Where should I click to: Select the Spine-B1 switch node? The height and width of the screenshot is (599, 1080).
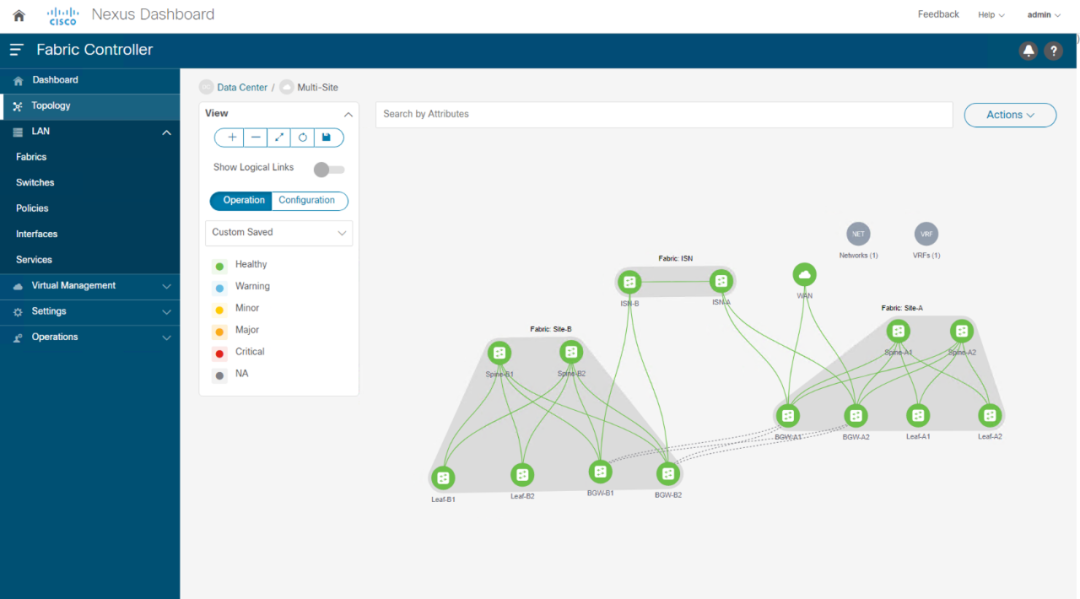click(x=499, y=353)
